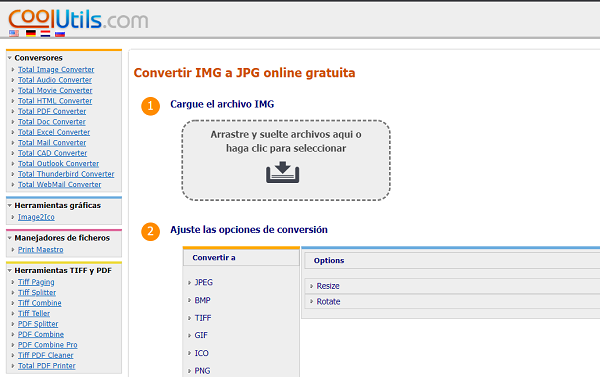Click the 'Convertir IMG a JPG online gratuita' heading
This screenshot has height=377, width=600.
tap(244, 73)
